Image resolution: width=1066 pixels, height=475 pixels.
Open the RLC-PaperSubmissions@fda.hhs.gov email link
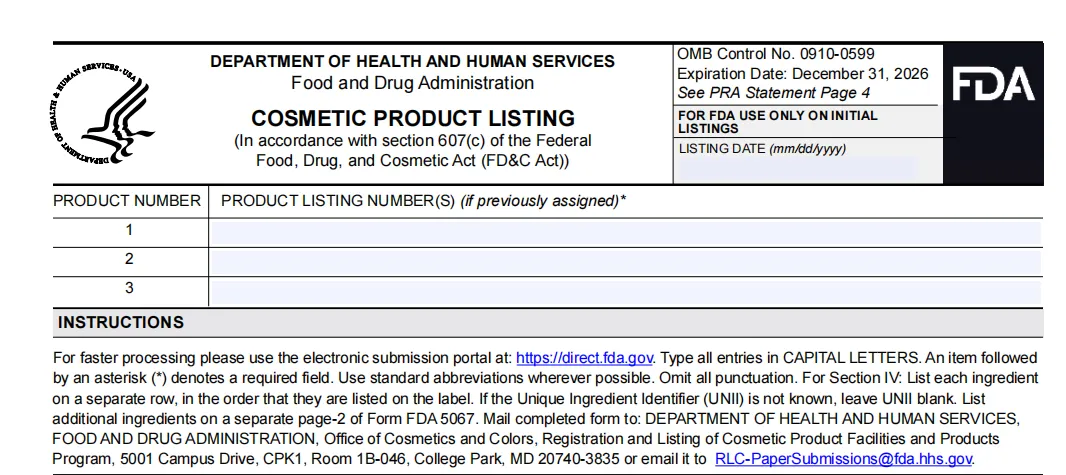click(x=844, y=459)
